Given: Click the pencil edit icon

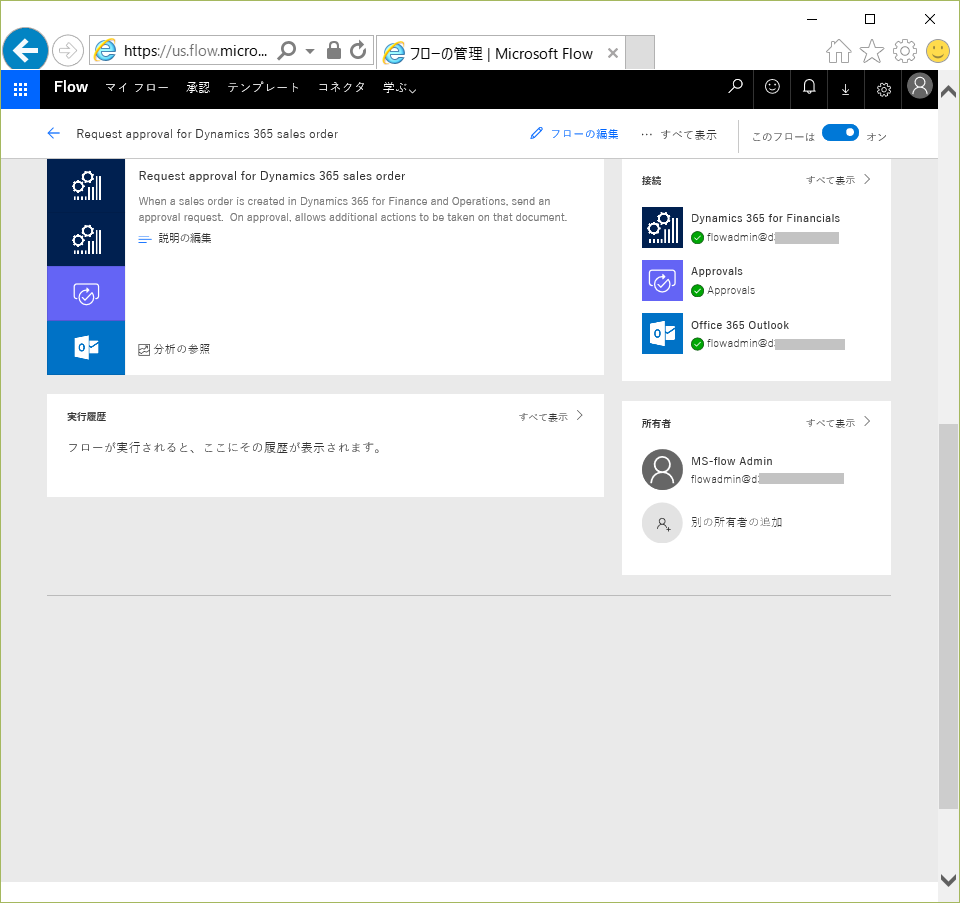Looking at the screenshot, I should (536, 133).
